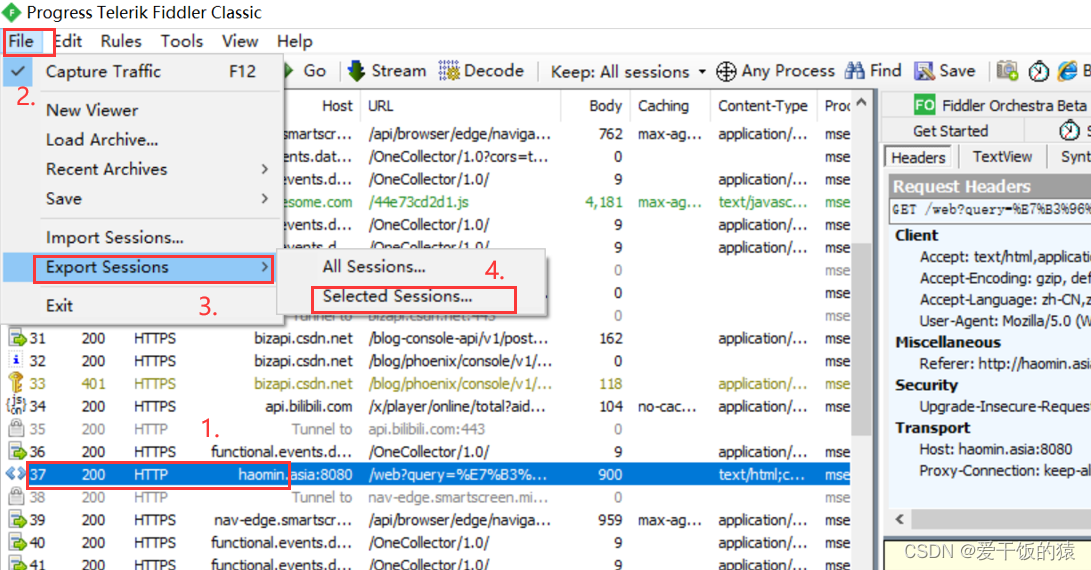Select session 35 lock icon

16,429
